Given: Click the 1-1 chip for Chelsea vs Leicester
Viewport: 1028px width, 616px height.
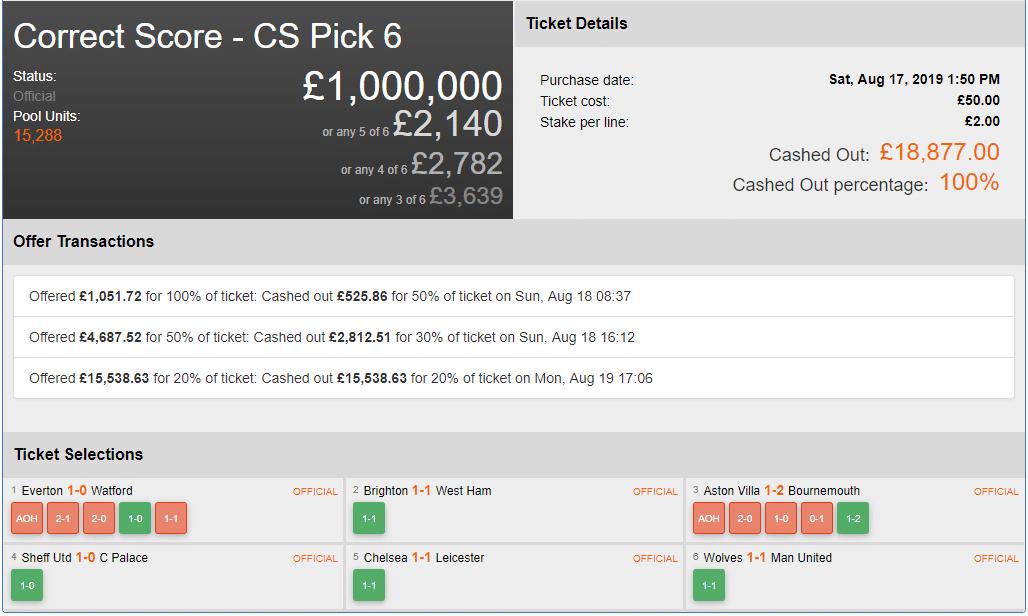Looking at the screenshot, I should click(x=369, y=585).
